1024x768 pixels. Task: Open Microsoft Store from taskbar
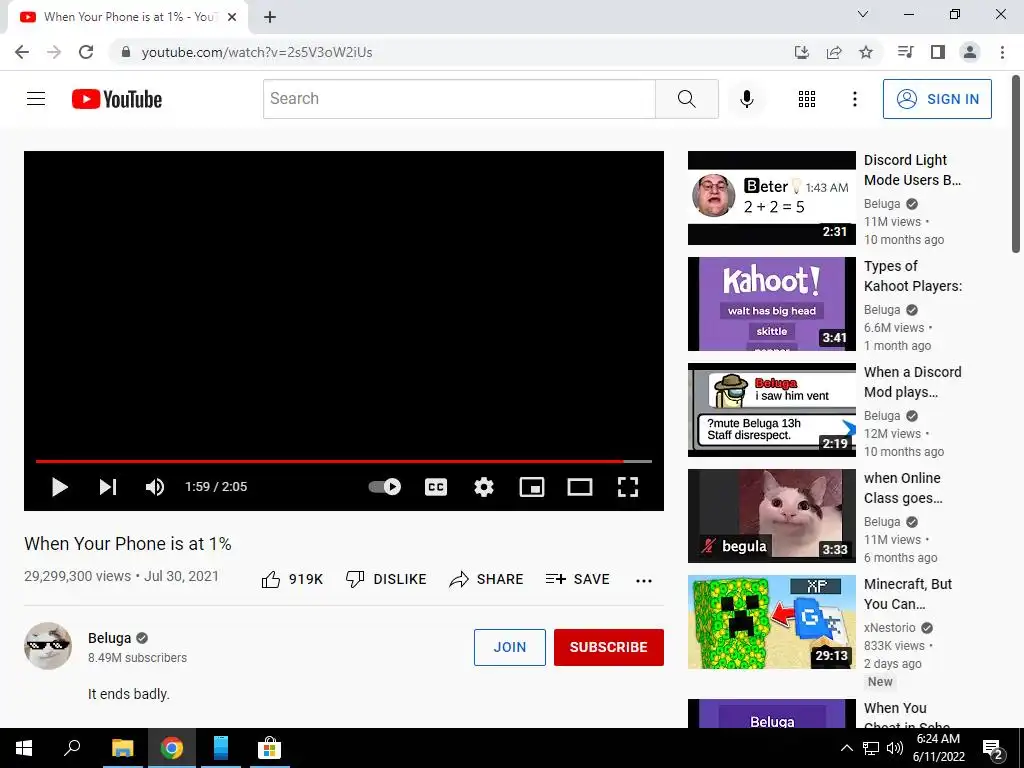coord(269,748)
